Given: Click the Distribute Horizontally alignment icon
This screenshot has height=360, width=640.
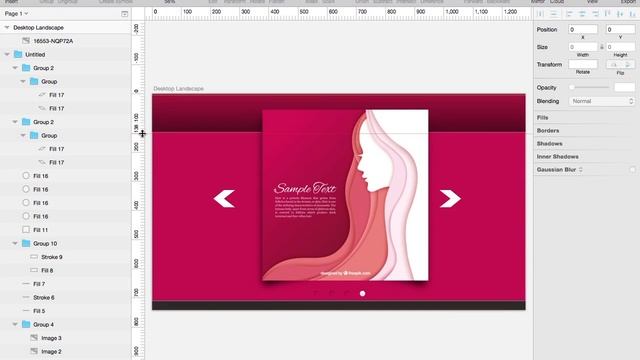Looking at the screenshot, I should coord(540,14).
